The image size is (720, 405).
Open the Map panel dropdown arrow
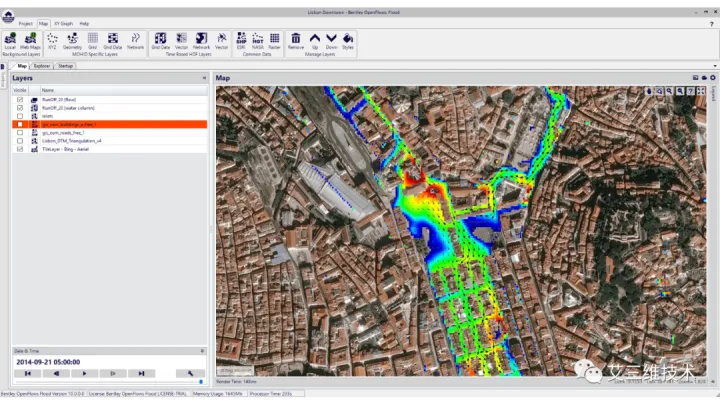pos(714,66)
